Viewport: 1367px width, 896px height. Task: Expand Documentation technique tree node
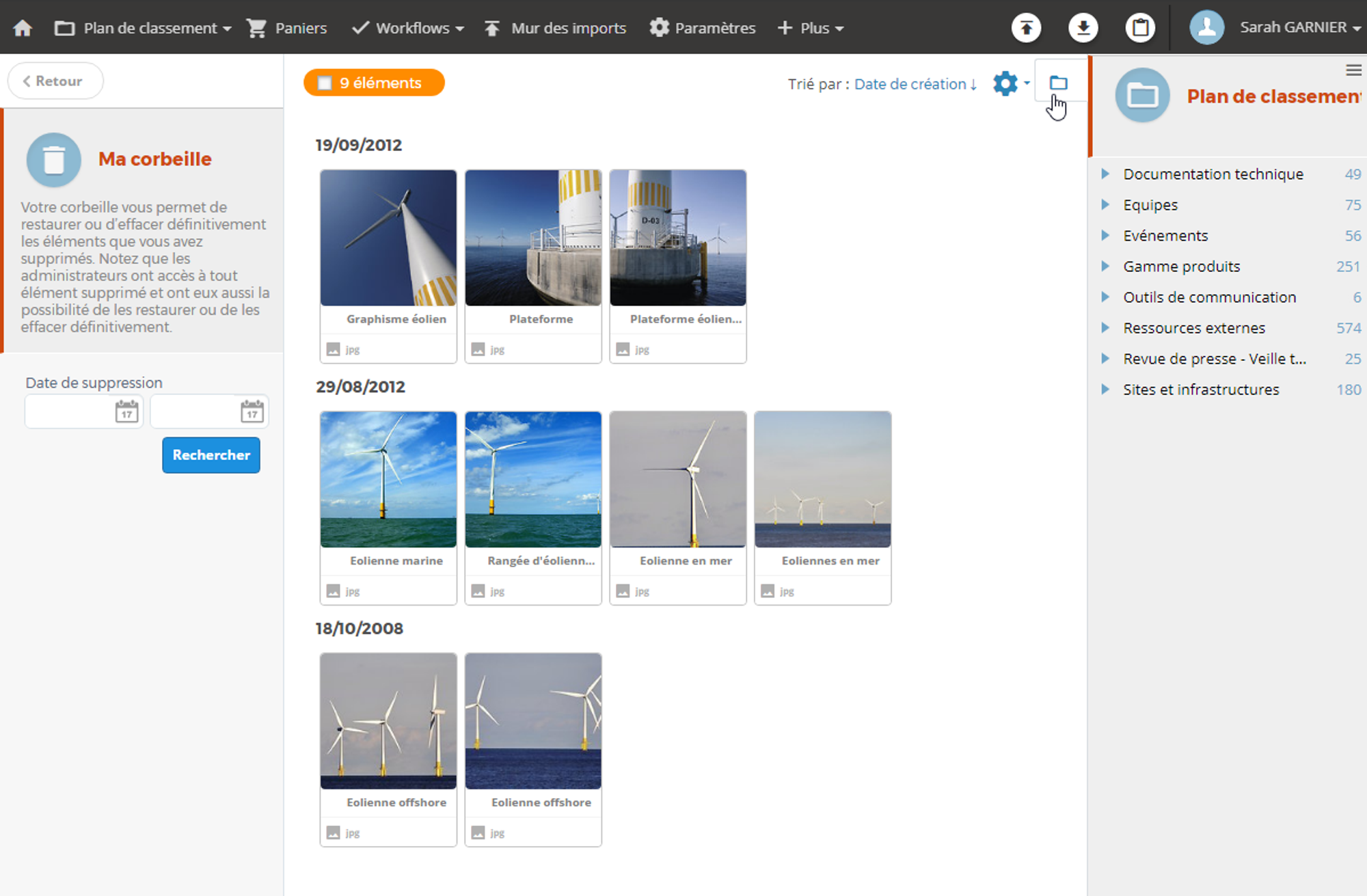(1105, 174)
